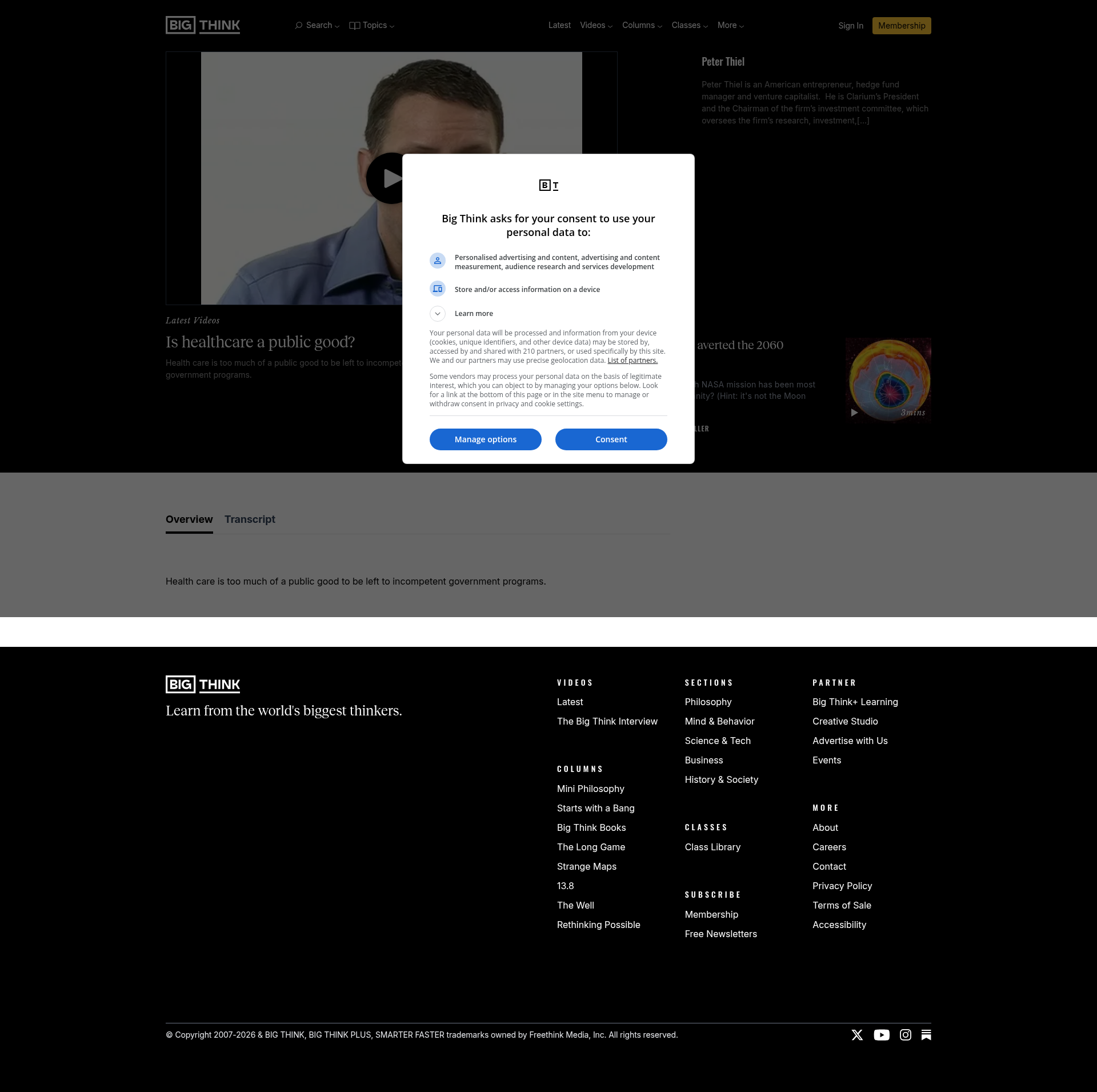Click the X (Twitter) footer icon
The width and height of the screenshot is (1097, 1092).
(x=857, y=1035)
